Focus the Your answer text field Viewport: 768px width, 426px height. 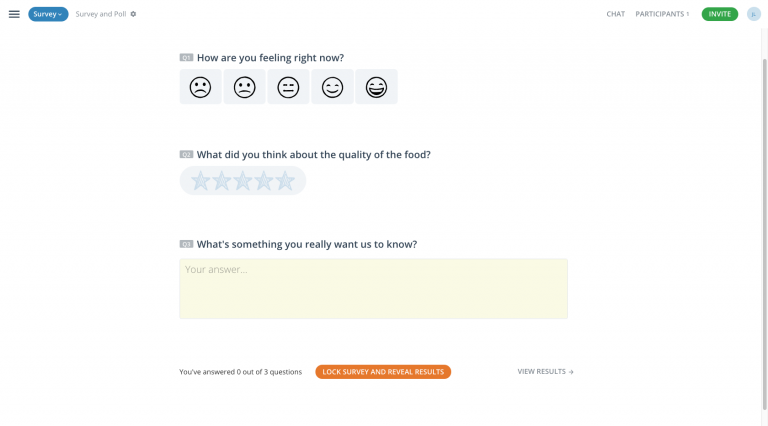373,289
